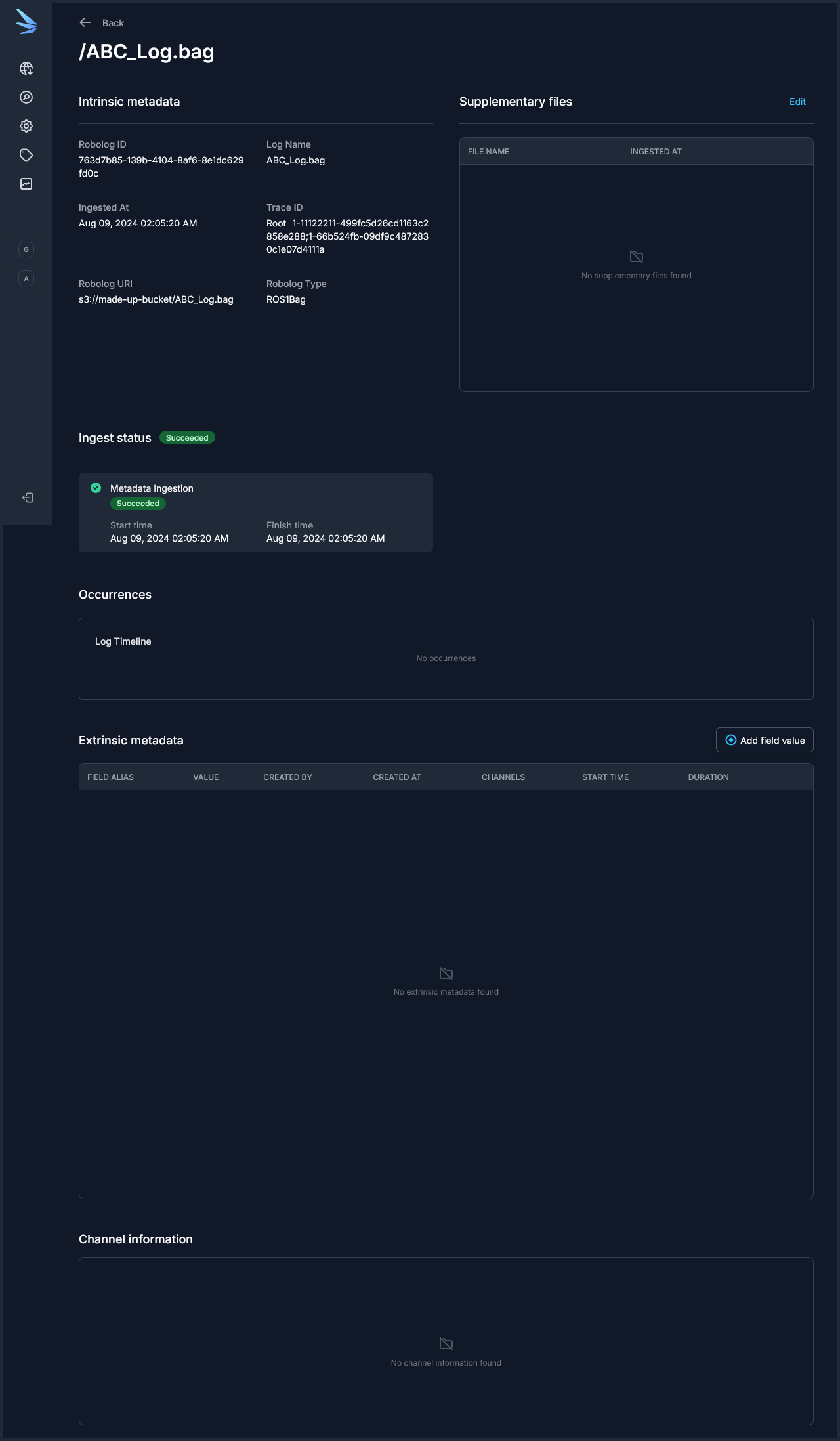Click the app logo in the sidebar
The height and width of the screenshot is (1441, 840).
(x=26, y=22)
